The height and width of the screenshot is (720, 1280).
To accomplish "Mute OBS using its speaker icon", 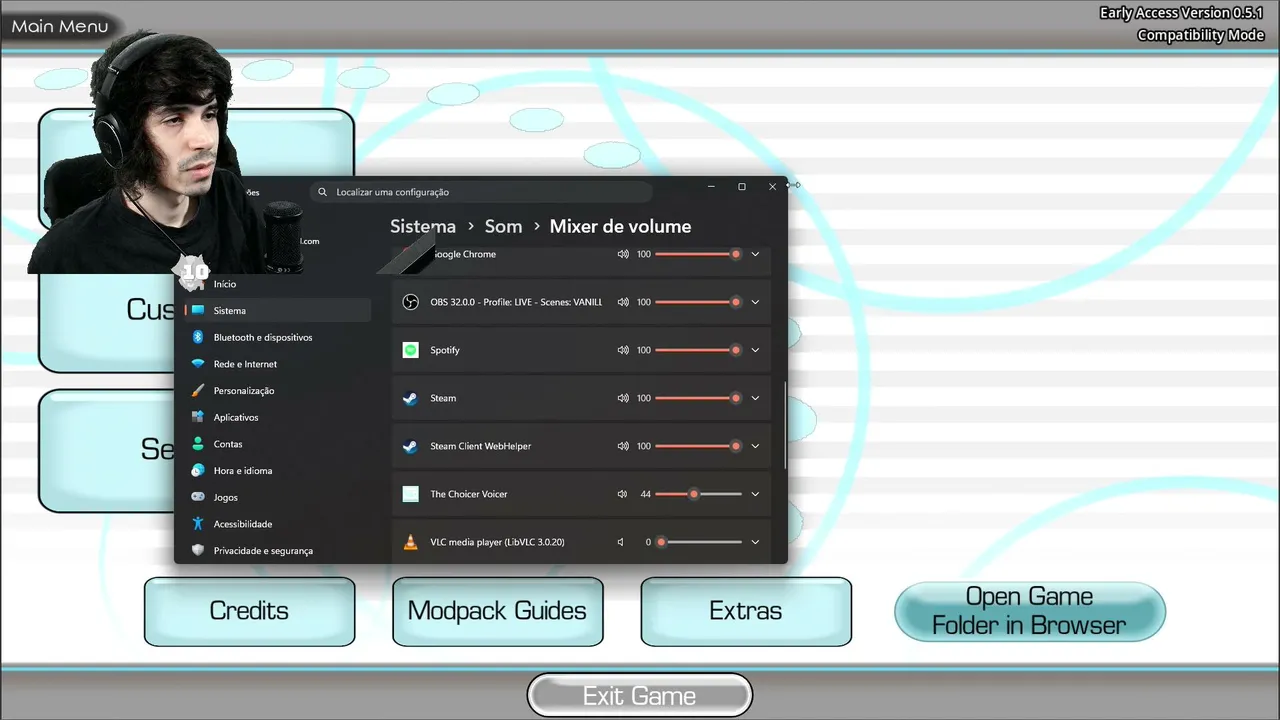I will 623,302.
